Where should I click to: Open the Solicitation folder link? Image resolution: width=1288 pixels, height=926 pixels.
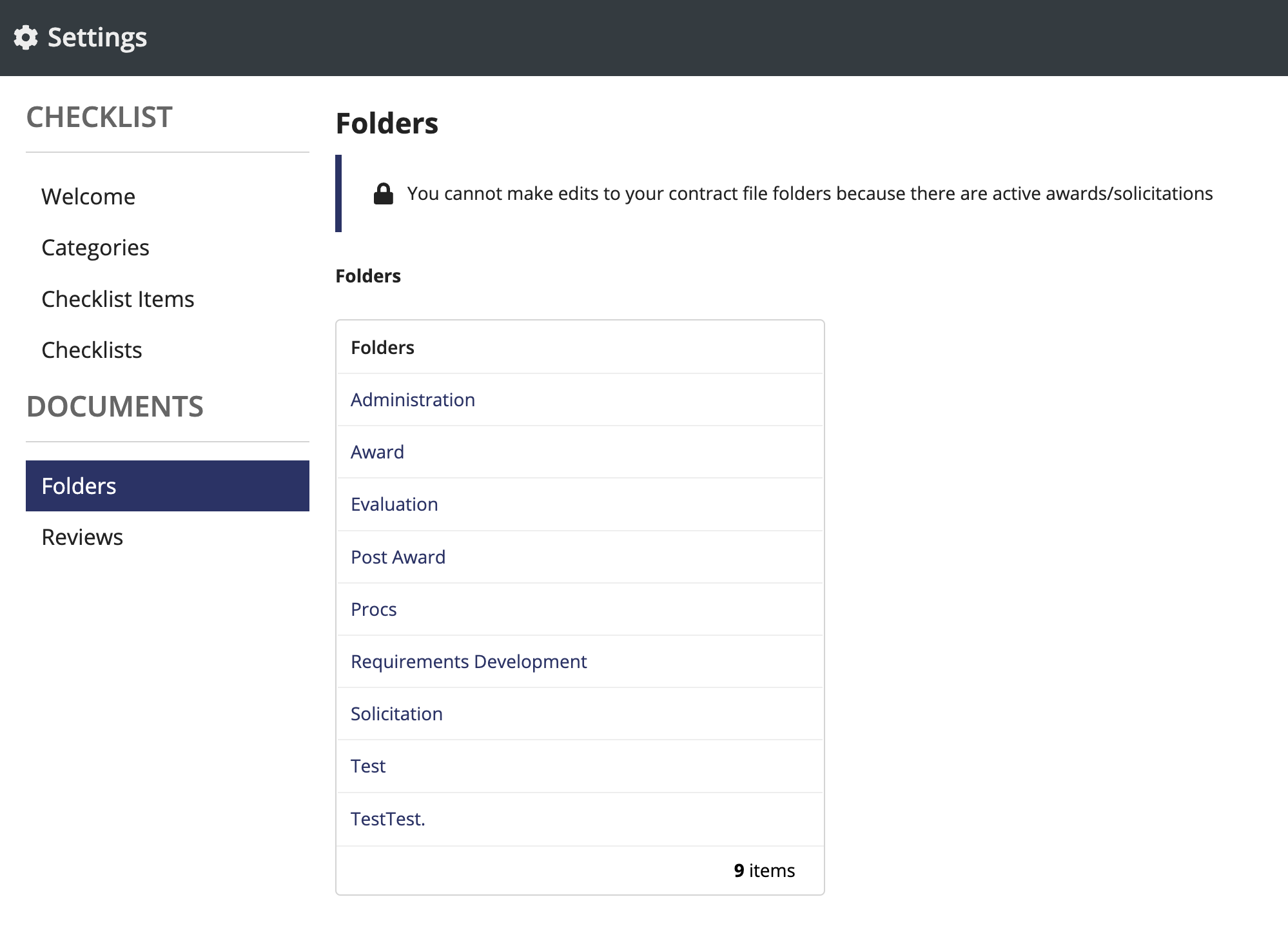[x=396, y=714]
